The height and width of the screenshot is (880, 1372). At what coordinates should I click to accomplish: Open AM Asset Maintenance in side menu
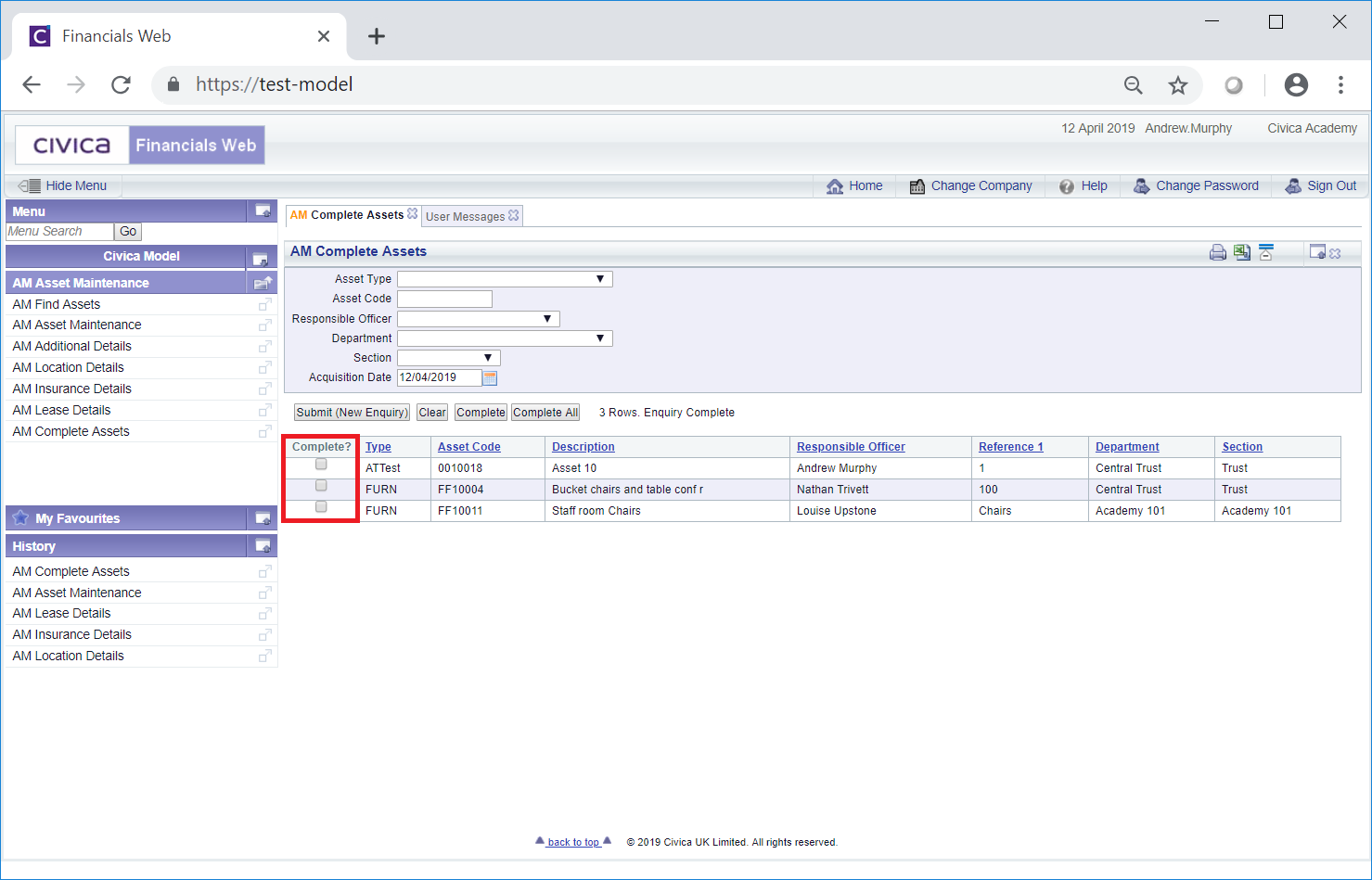pos(77,325)
